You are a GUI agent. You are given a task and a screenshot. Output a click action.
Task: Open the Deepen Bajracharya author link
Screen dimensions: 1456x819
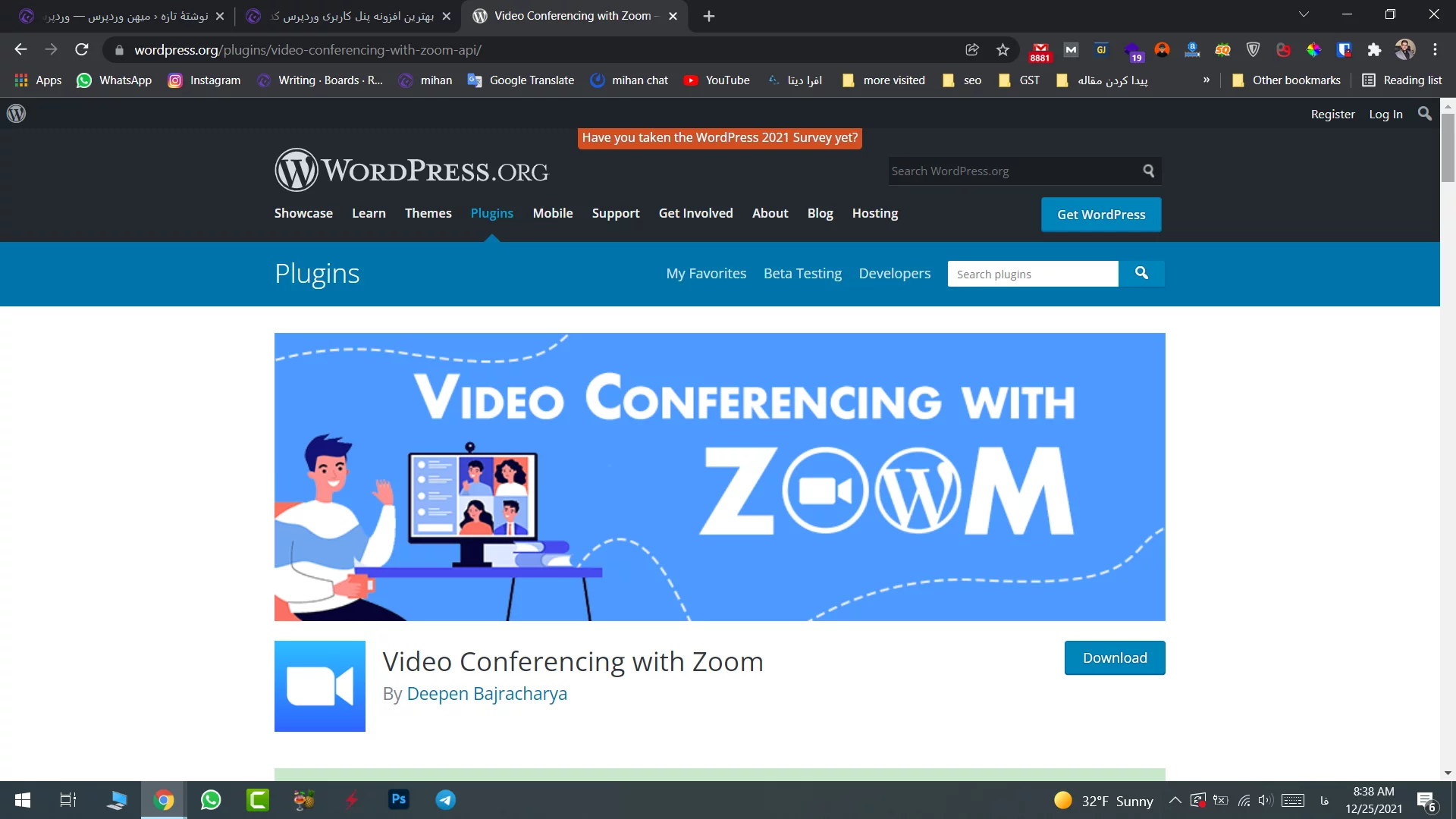[487, 693]
